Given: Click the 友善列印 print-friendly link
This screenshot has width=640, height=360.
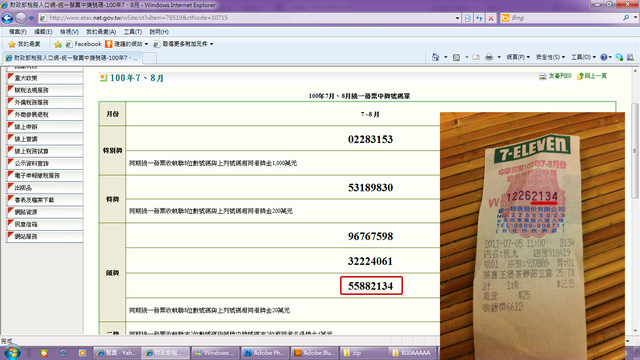Looking at the screenshot, I should pos(555,76).
